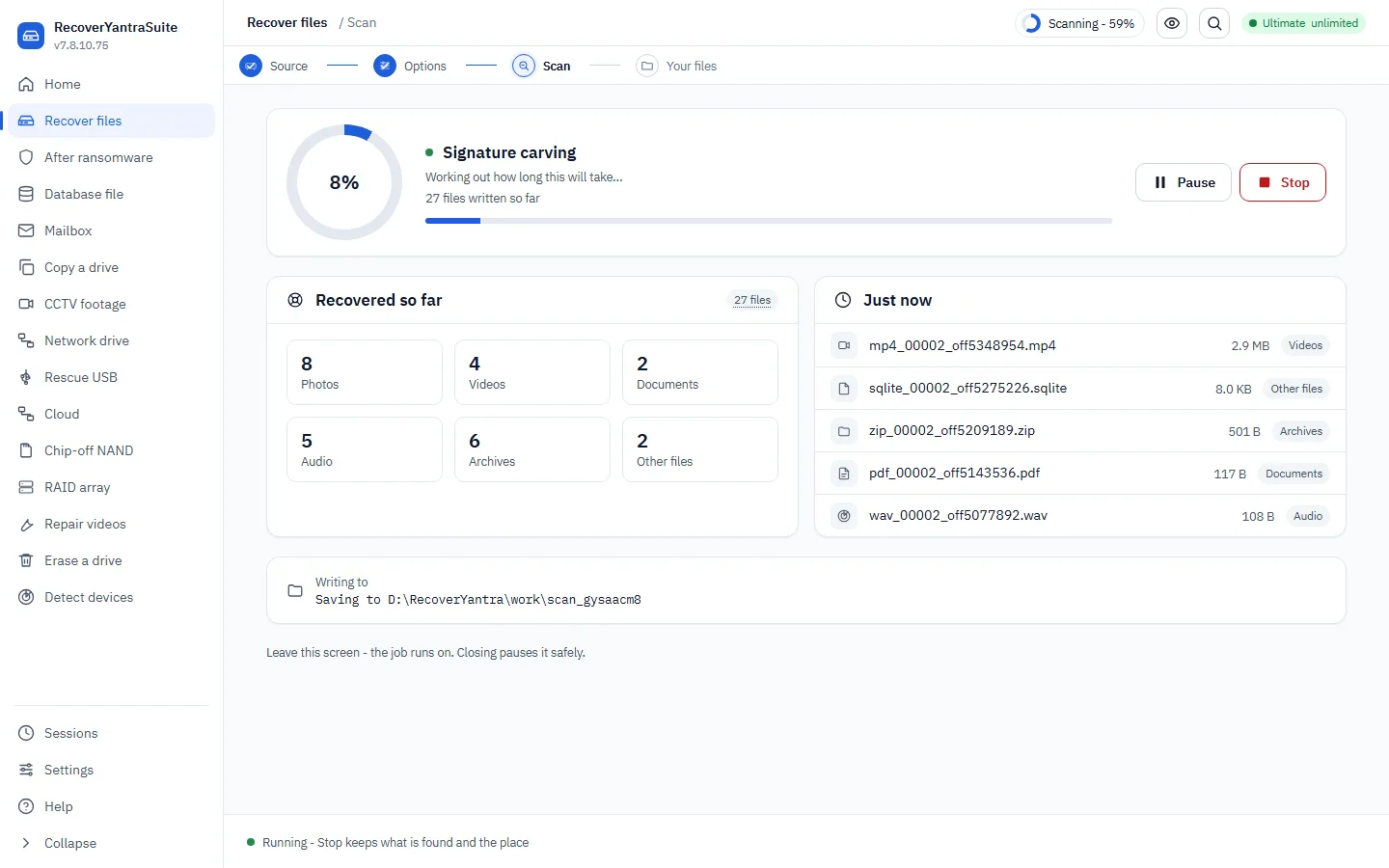Click the Videos tag on the mp4 row
The width and height of the screenshot is (1389, 868).
click(x=1305, y=345)
